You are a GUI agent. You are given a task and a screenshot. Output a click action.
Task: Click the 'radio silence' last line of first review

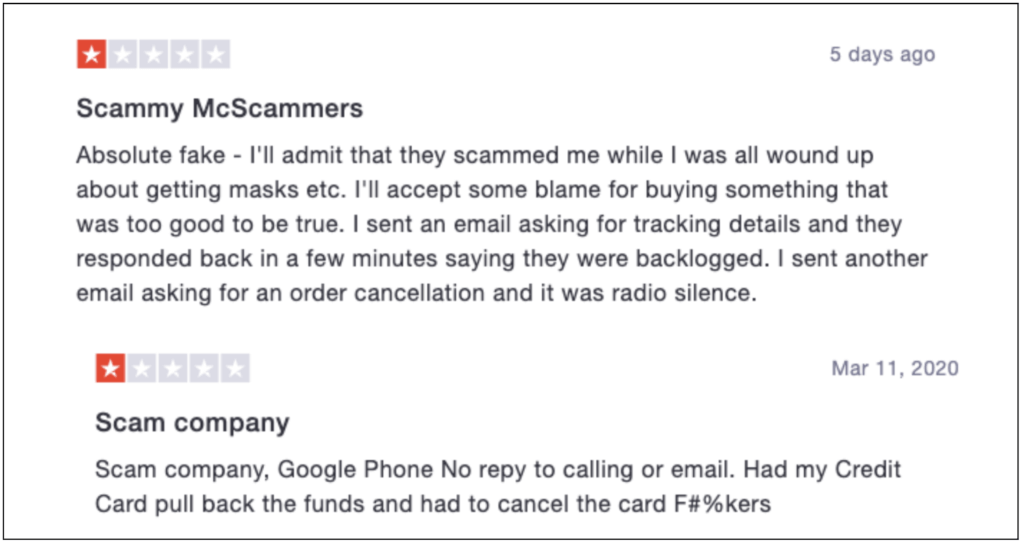[417, 293]
